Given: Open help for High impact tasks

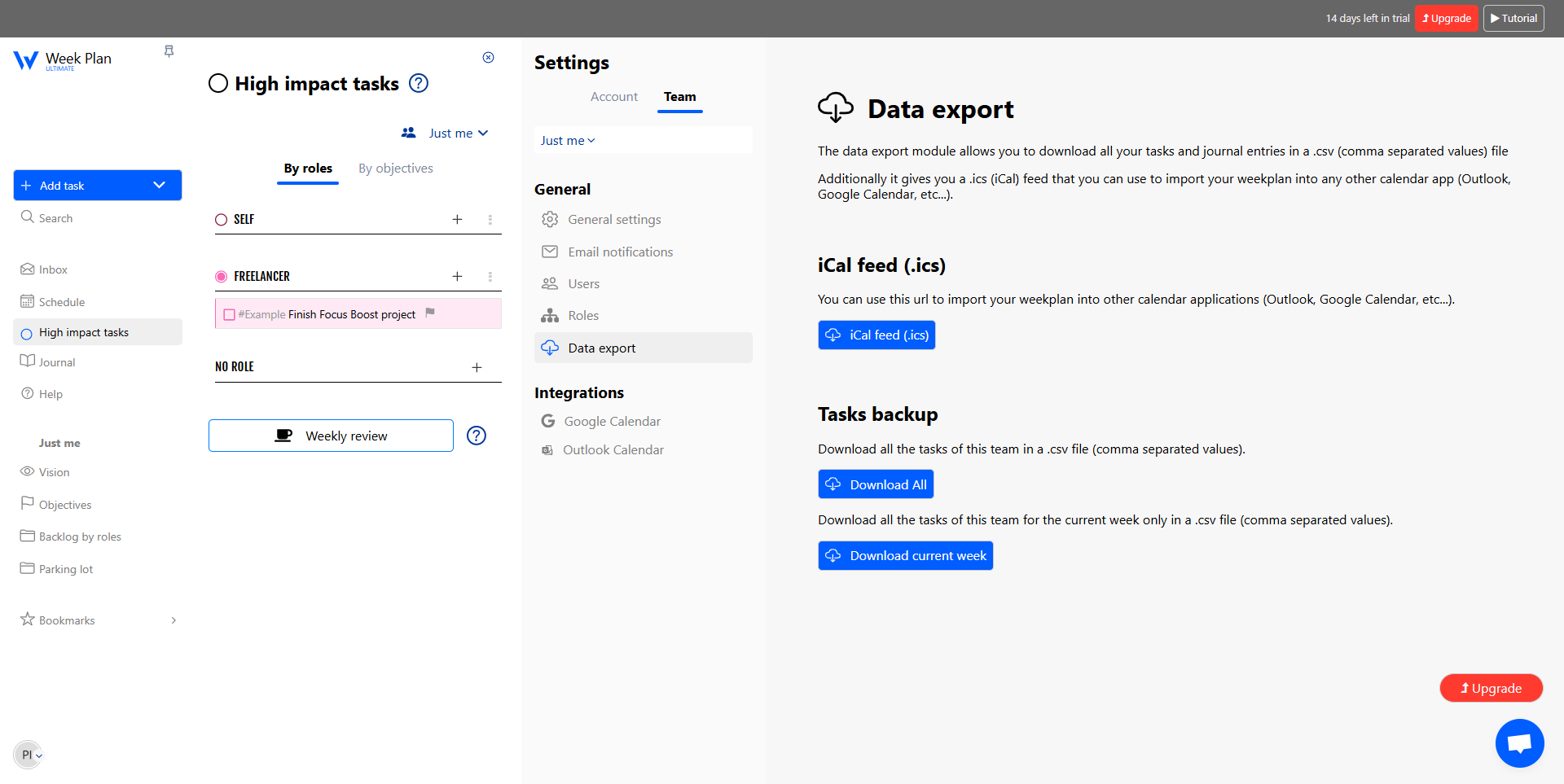Looking at the screenshot, I should pyautogui.click(x=419, y=83).
